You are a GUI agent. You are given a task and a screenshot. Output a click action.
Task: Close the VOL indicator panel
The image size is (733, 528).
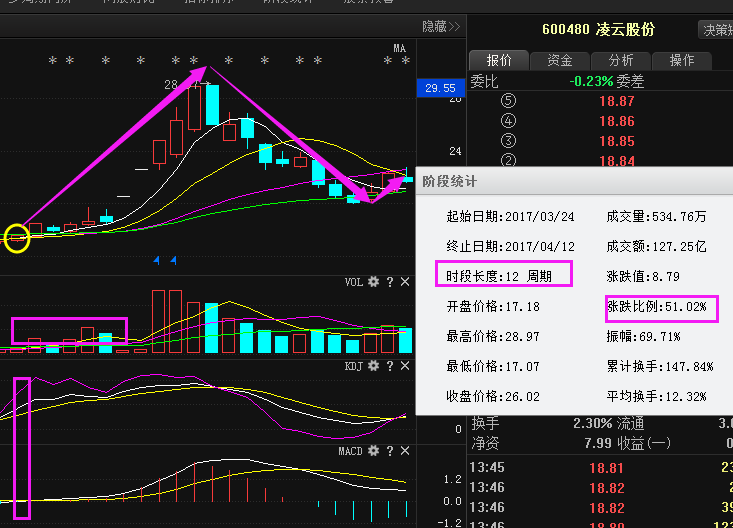[405, 282]
